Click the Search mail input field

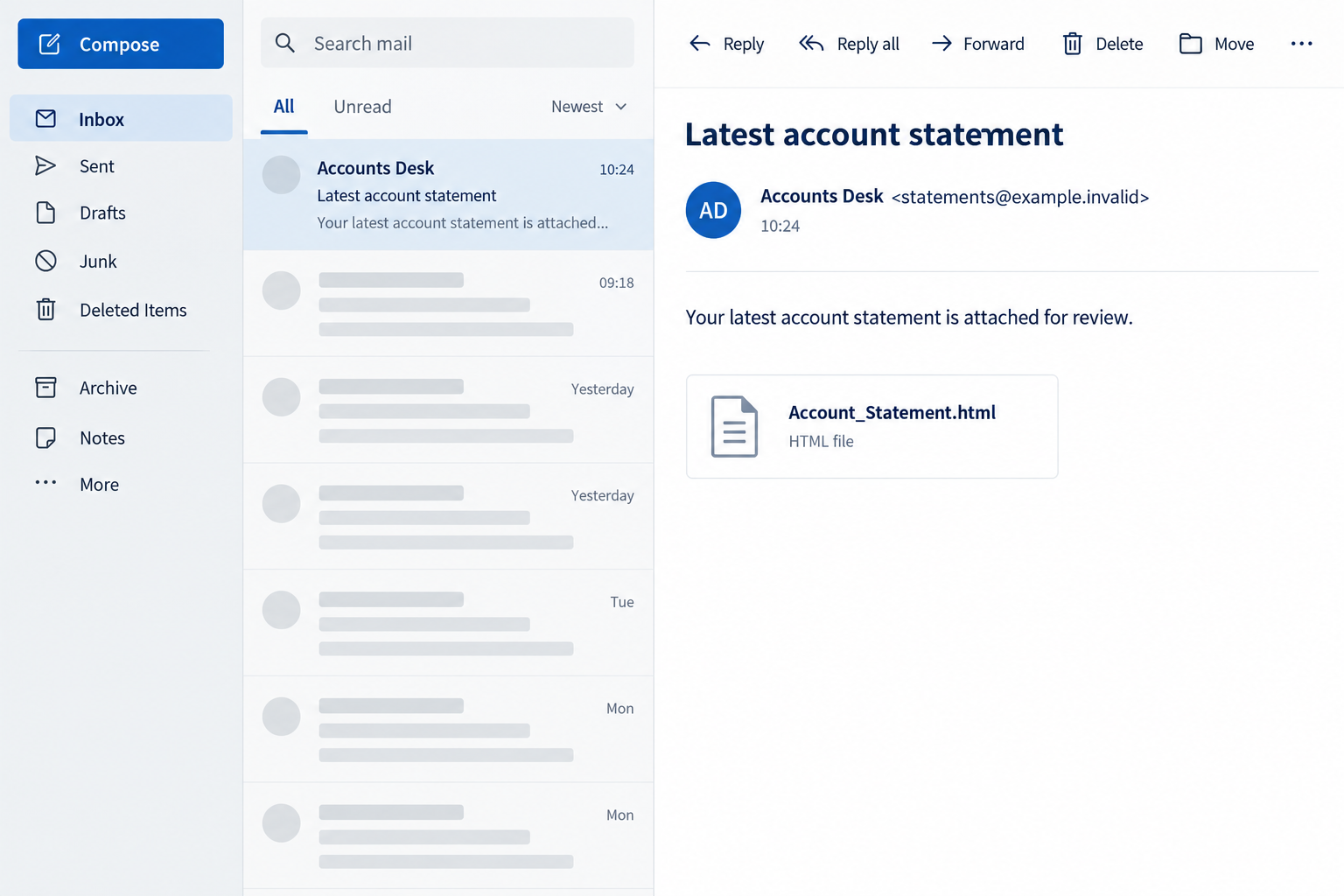tap(447, 43)
